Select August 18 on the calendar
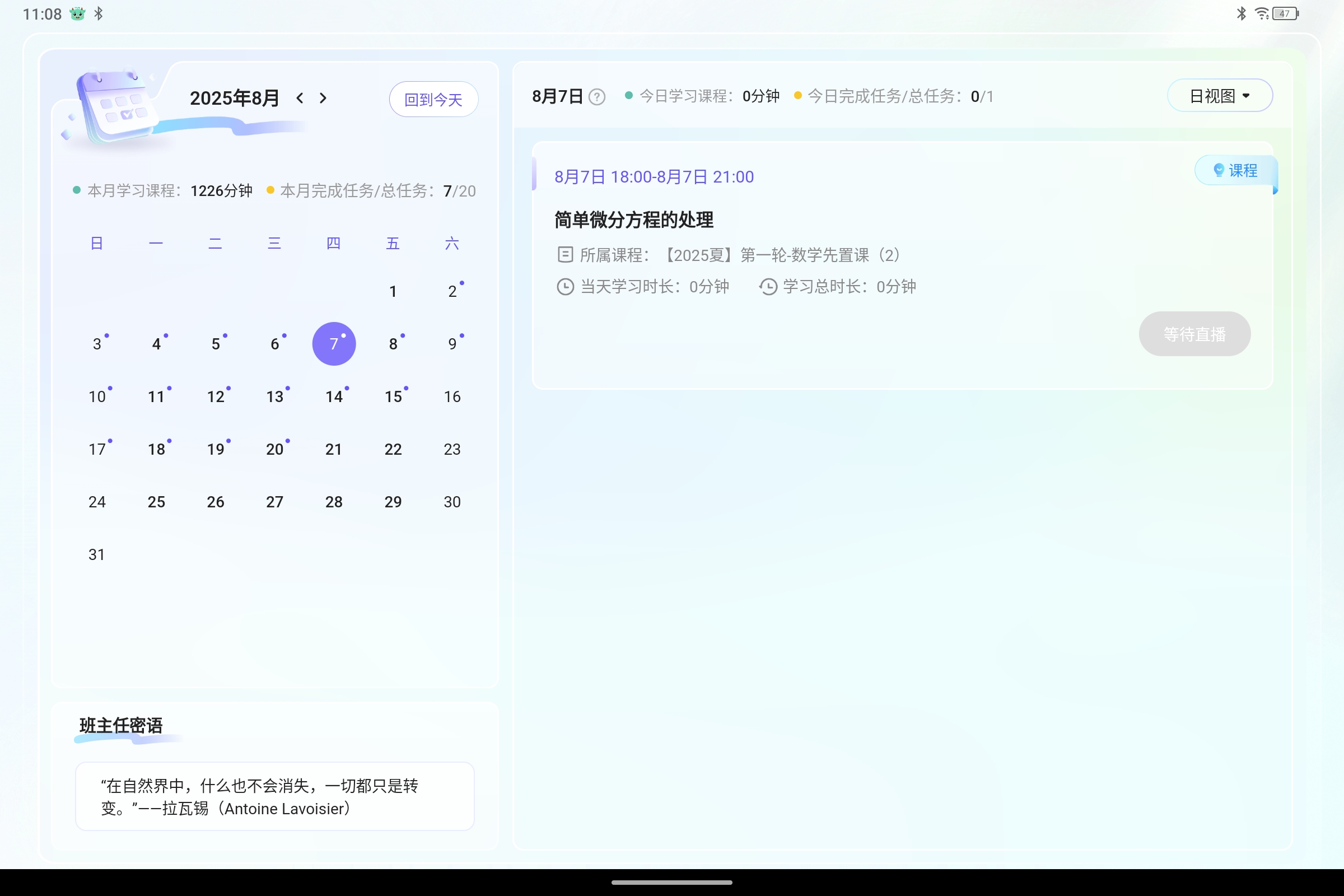 (157, 449)
